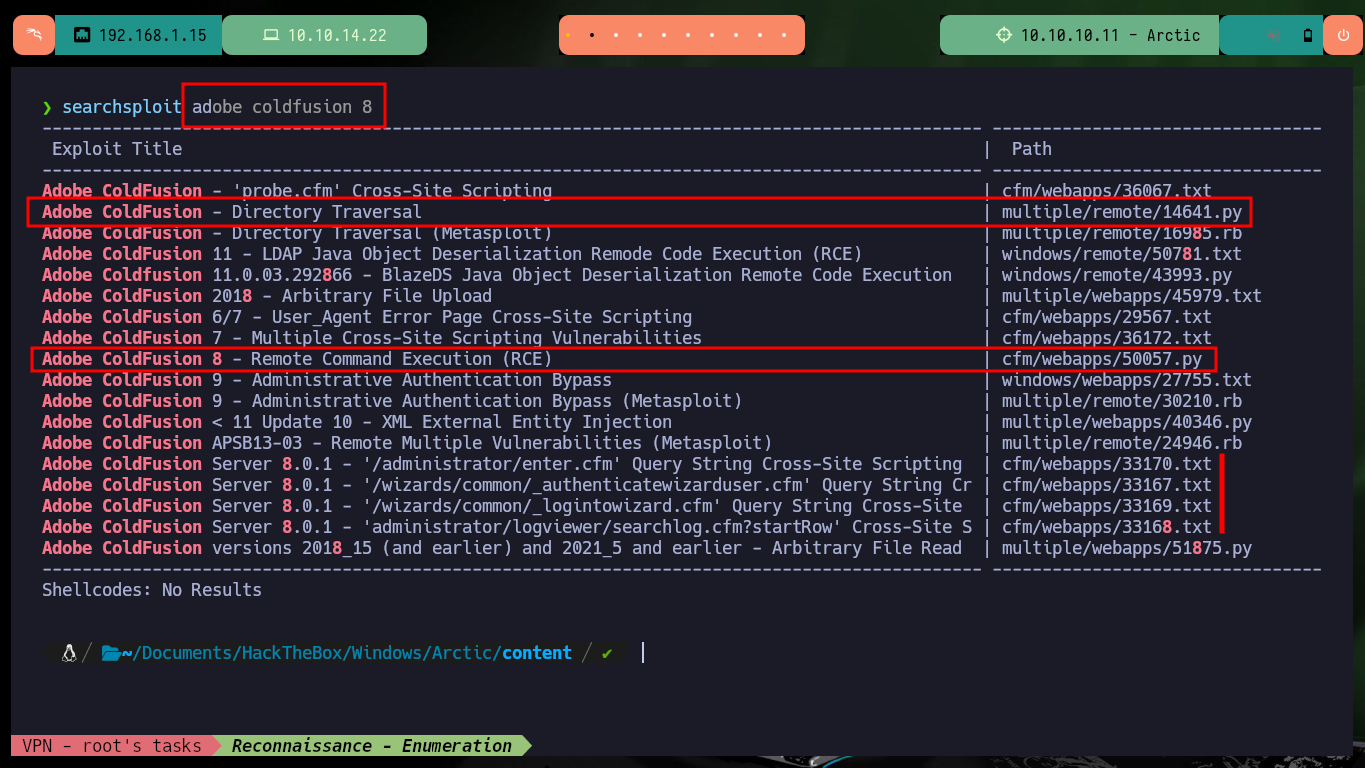Select the 'probe.cfm' Cross-Site Scripting row title
The image size is (1365, 768).
click(297, 191)
